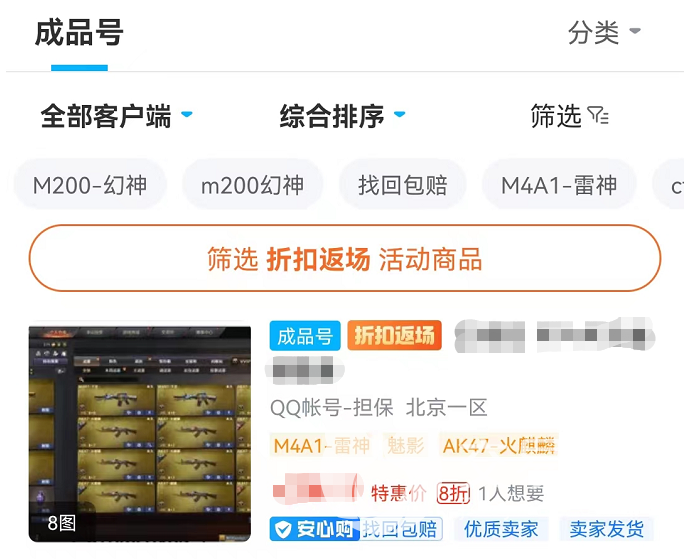Toggle the 找回包赔 filter chip
This screenshot has width=686, height=559.
pyautogui.click(x=402, y=185)
